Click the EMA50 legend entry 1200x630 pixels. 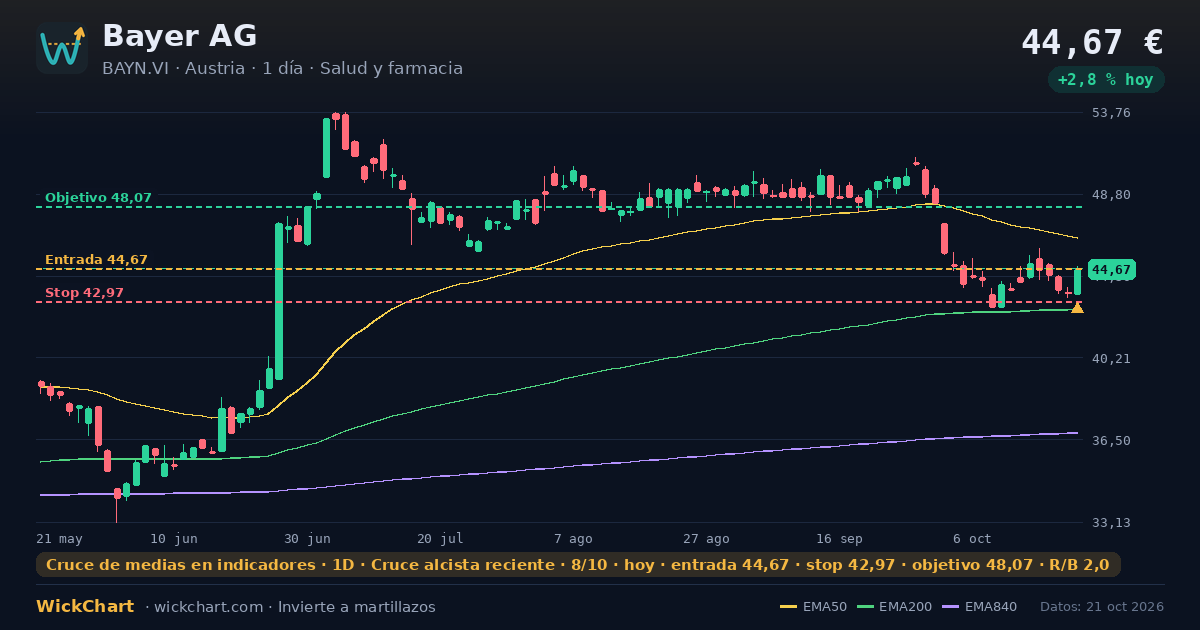pyautogui.click(x=812, y=607)
